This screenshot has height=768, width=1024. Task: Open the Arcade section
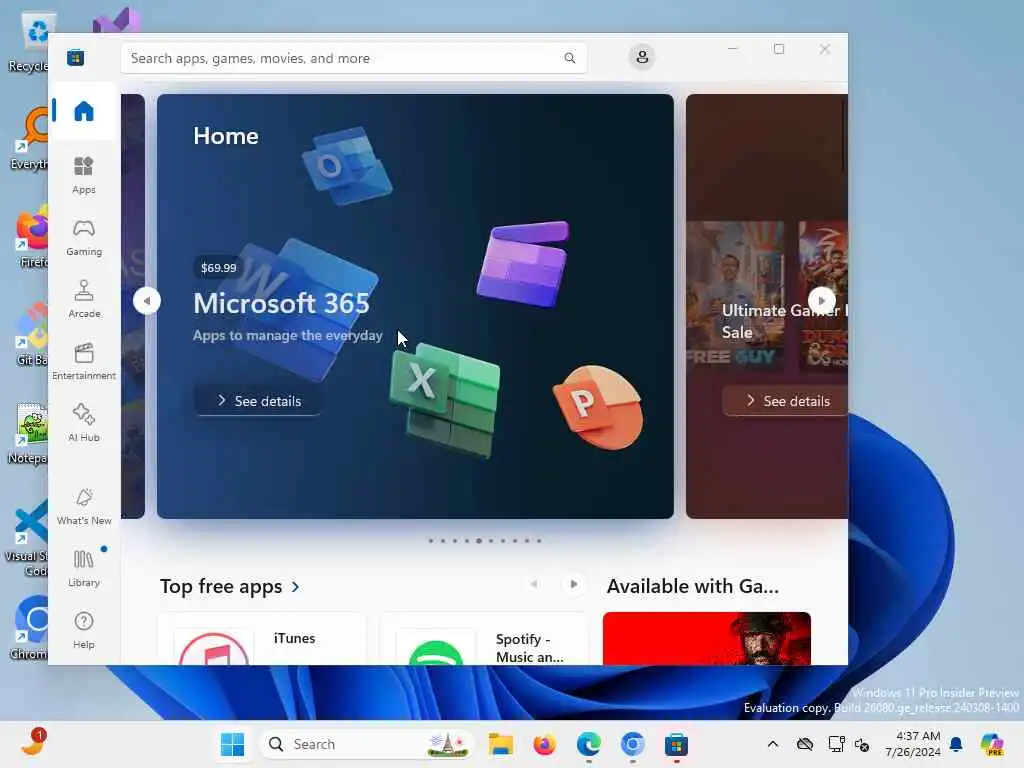pos(84,299)
